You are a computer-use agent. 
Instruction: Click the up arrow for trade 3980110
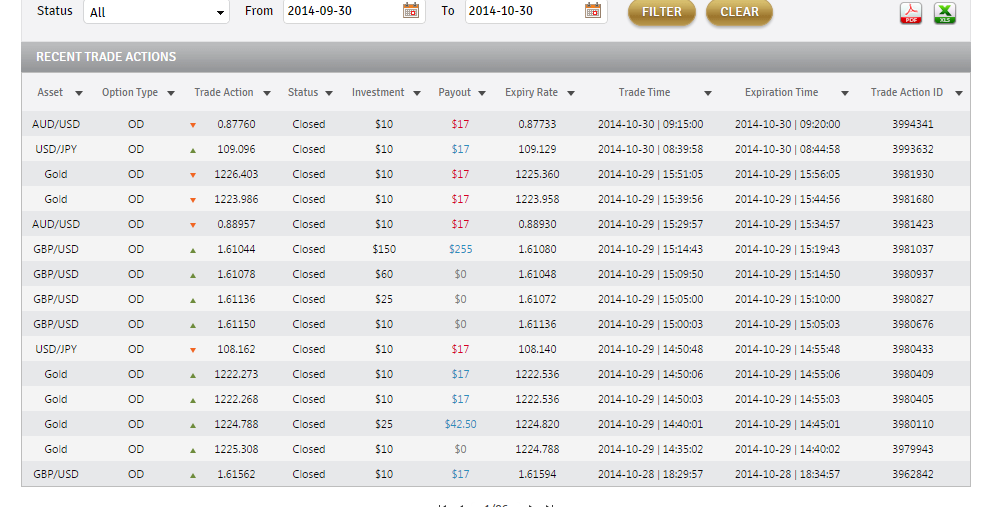click(193, 425)
